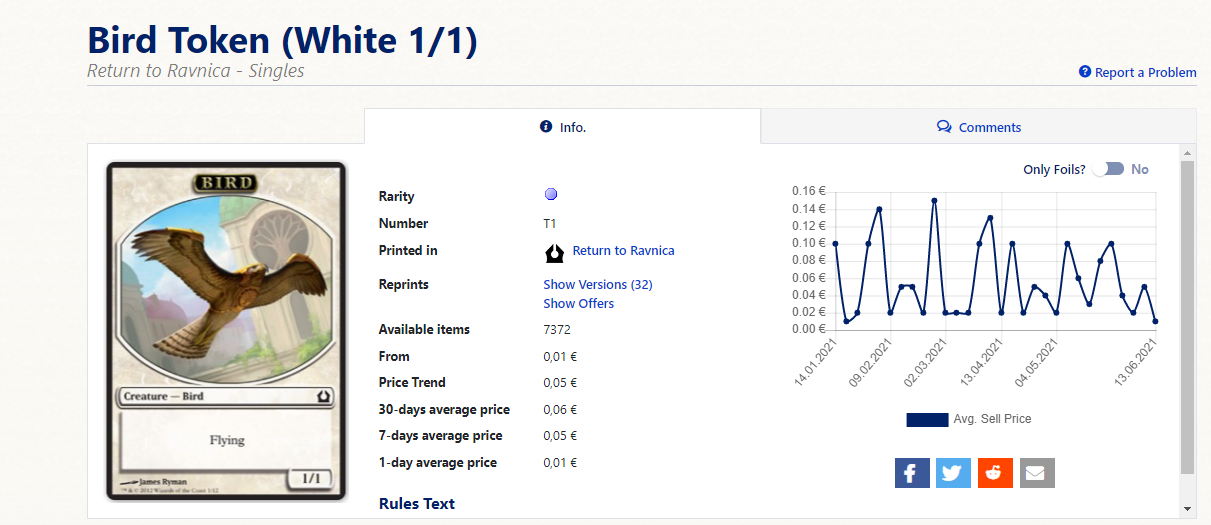
Task: Click the token rarity symbol circle
Action: coord(551,195)
